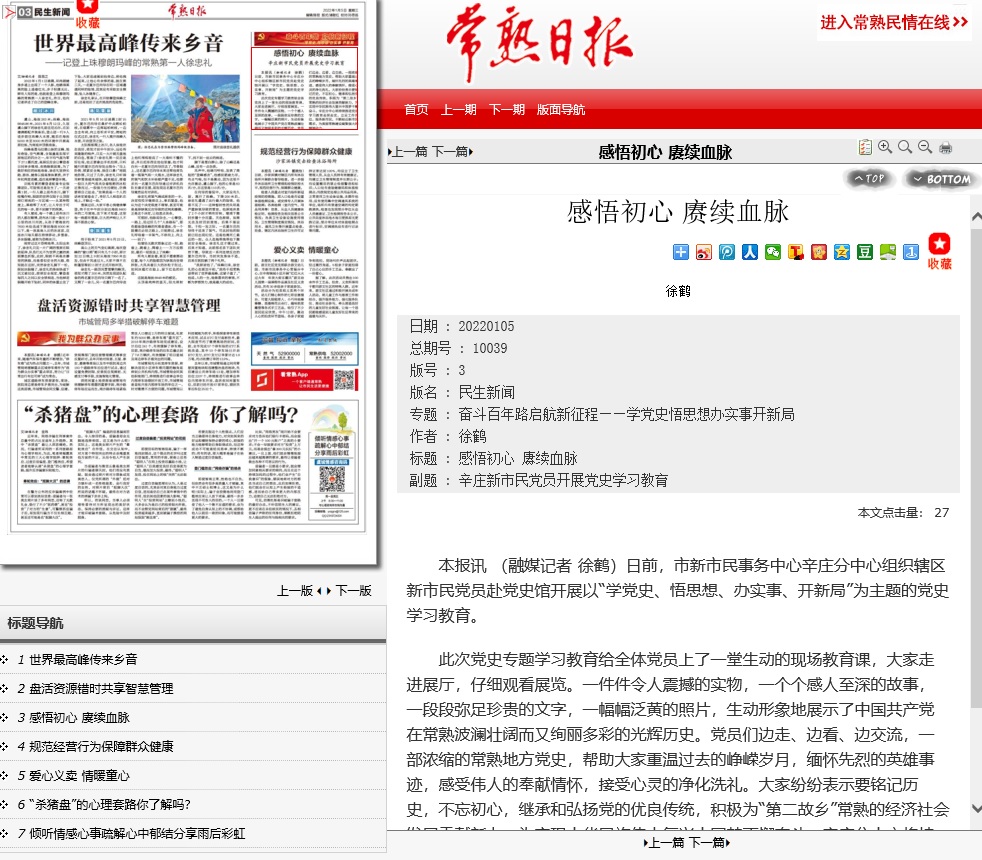
Task: Share article to Douban
Action: [865, 252]
